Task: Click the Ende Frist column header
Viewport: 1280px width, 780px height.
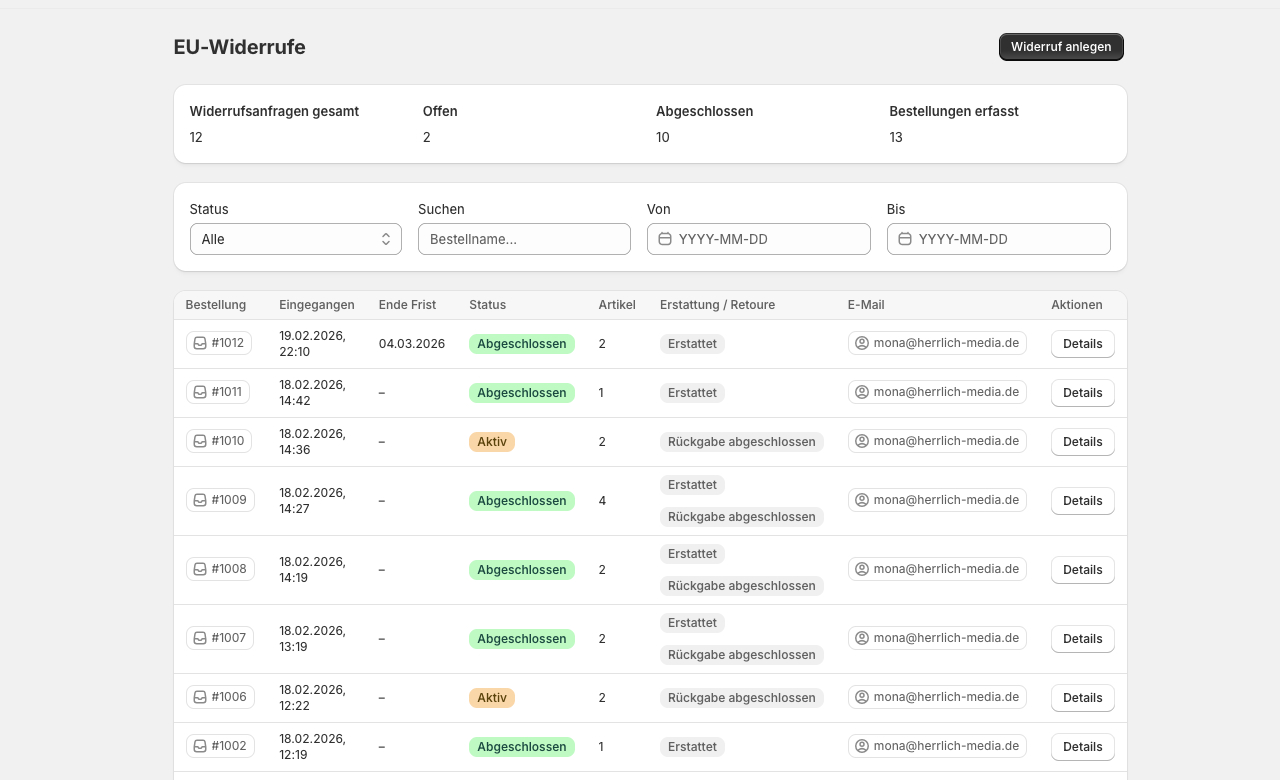Action: click(407, 305)
